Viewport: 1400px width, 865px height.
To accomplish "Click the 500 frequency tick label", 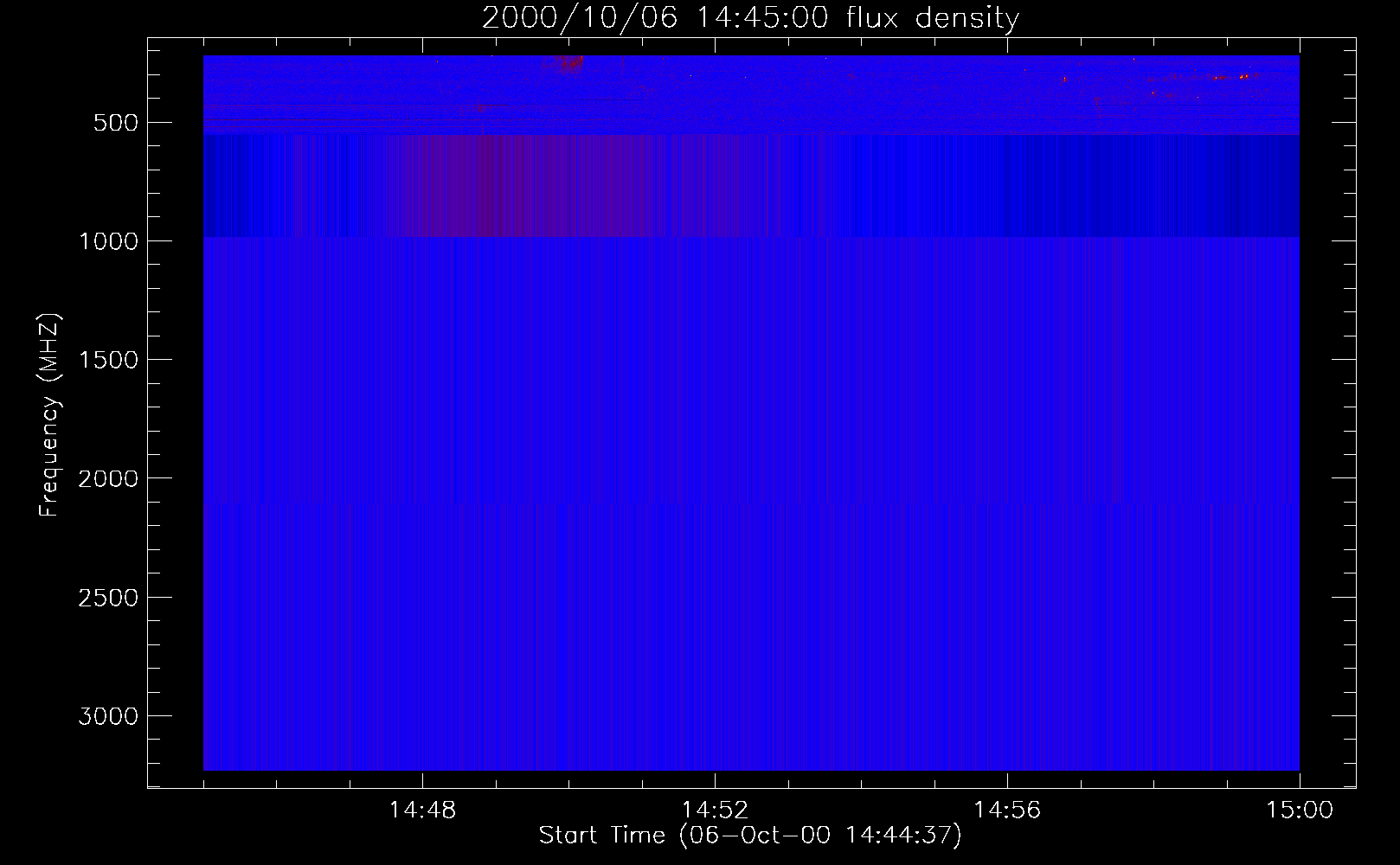I will 116,123.
